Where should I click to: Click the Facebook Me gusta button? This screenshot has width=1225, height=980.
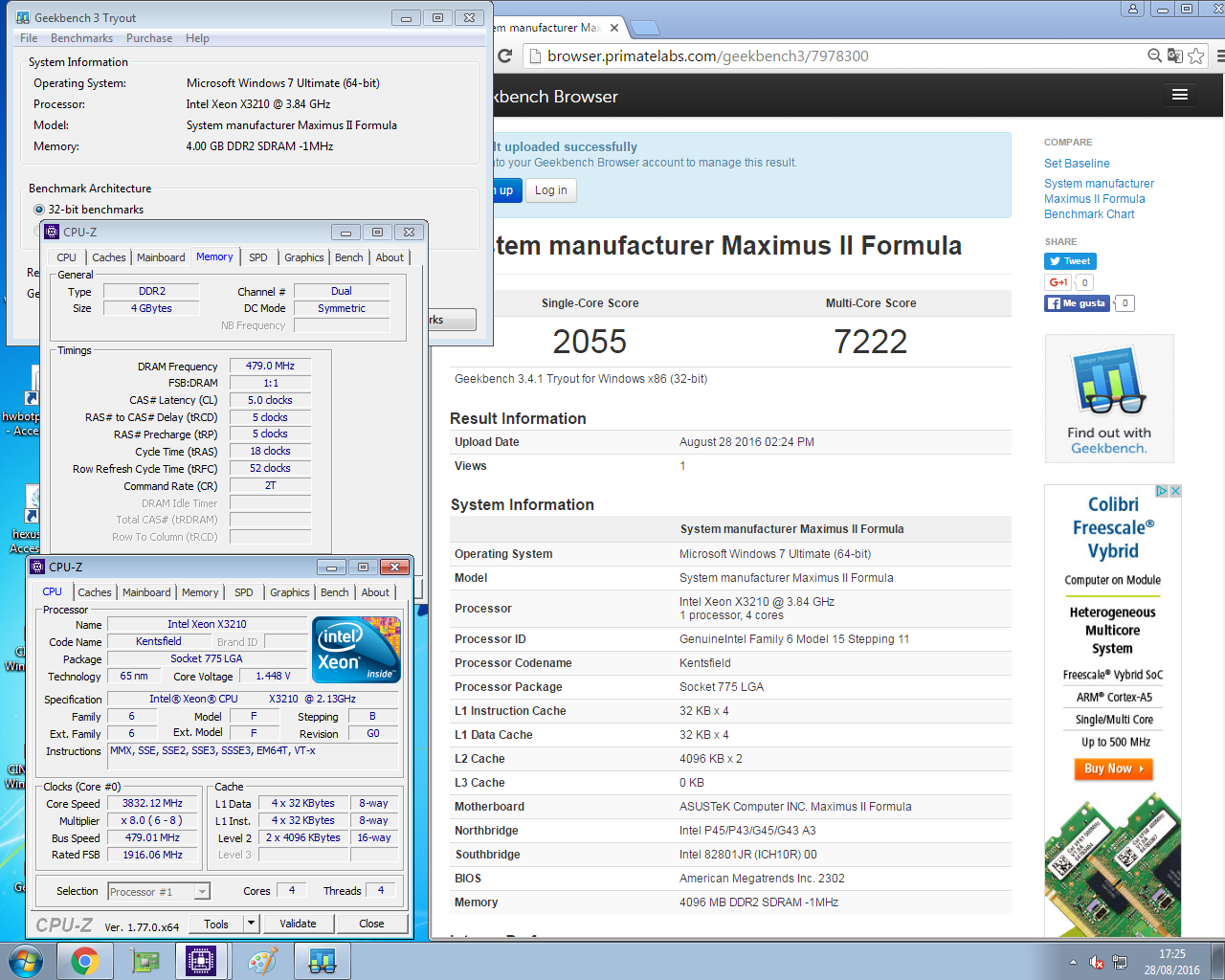tap(1077, 303)
